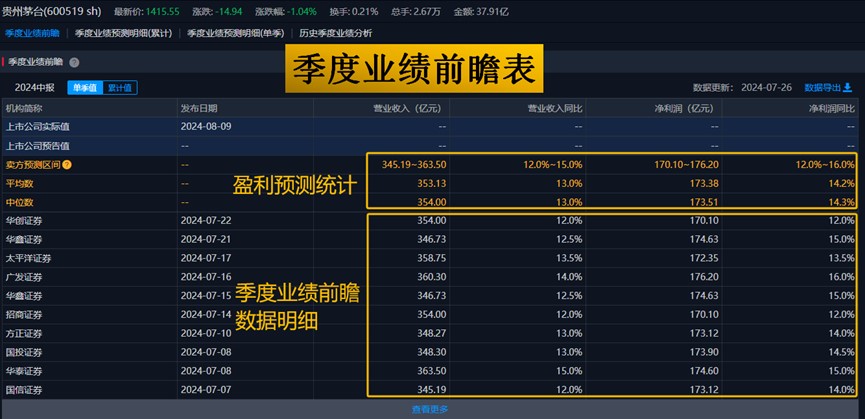The width and height of the screenshot is (865, 419).
Task: Click the 机构简称 column header
Action: pyautogui.click(x=24, y=109)
